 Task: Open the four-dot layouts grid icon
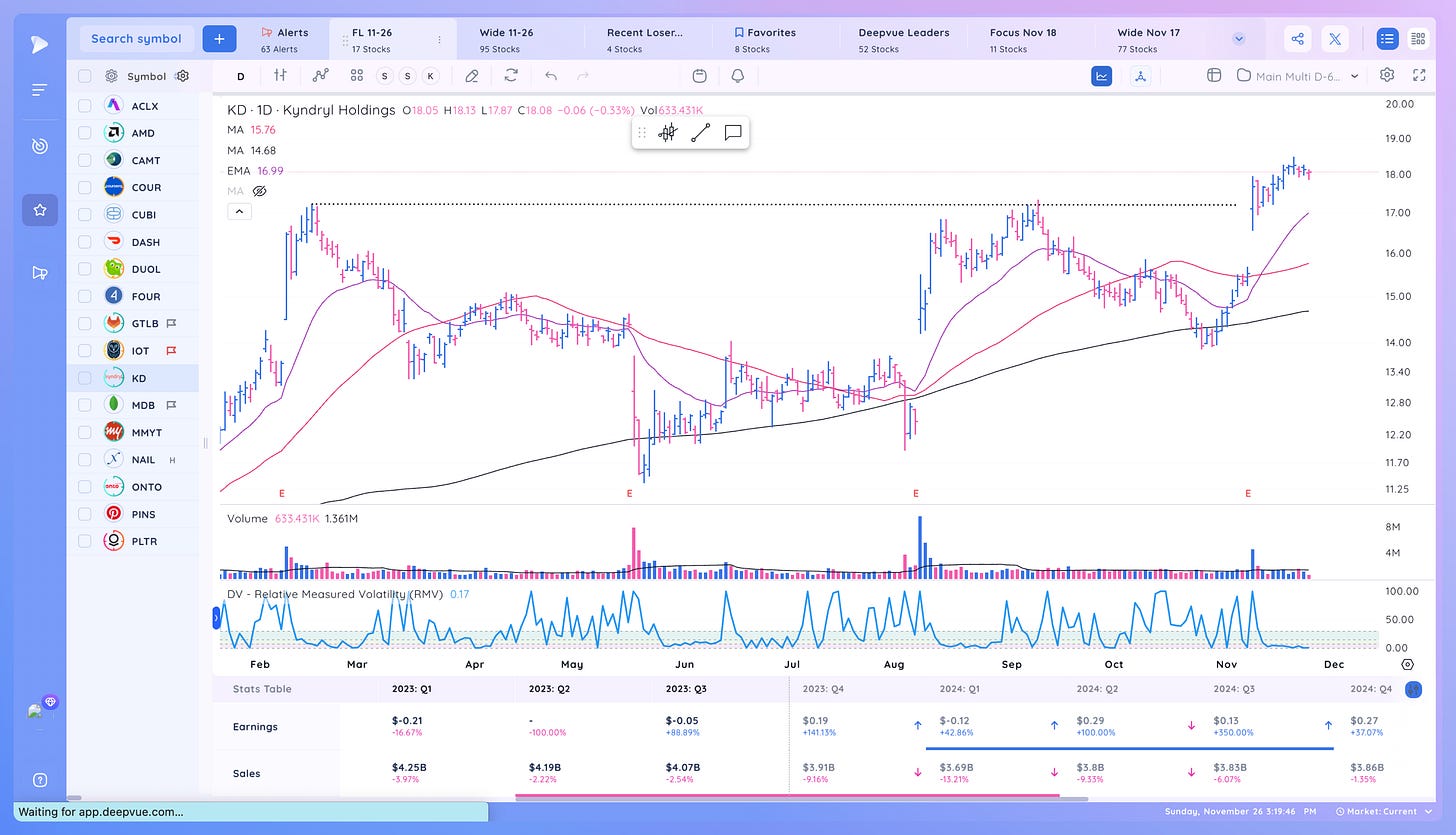pyautogui.click(x=357, y=75)
